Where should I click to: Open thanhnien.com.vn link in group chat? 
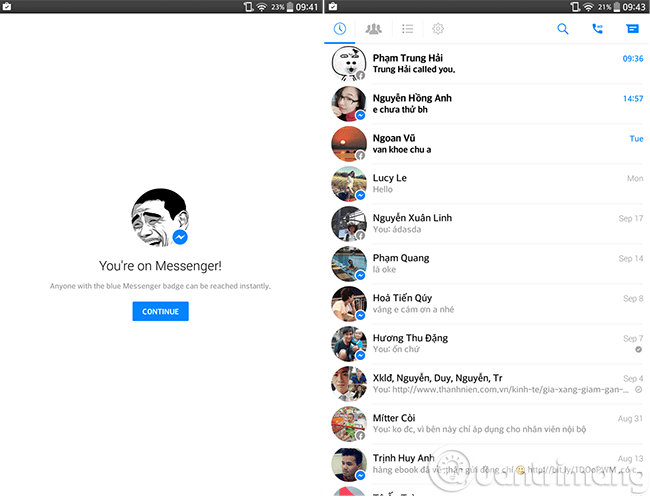(510, 390)
